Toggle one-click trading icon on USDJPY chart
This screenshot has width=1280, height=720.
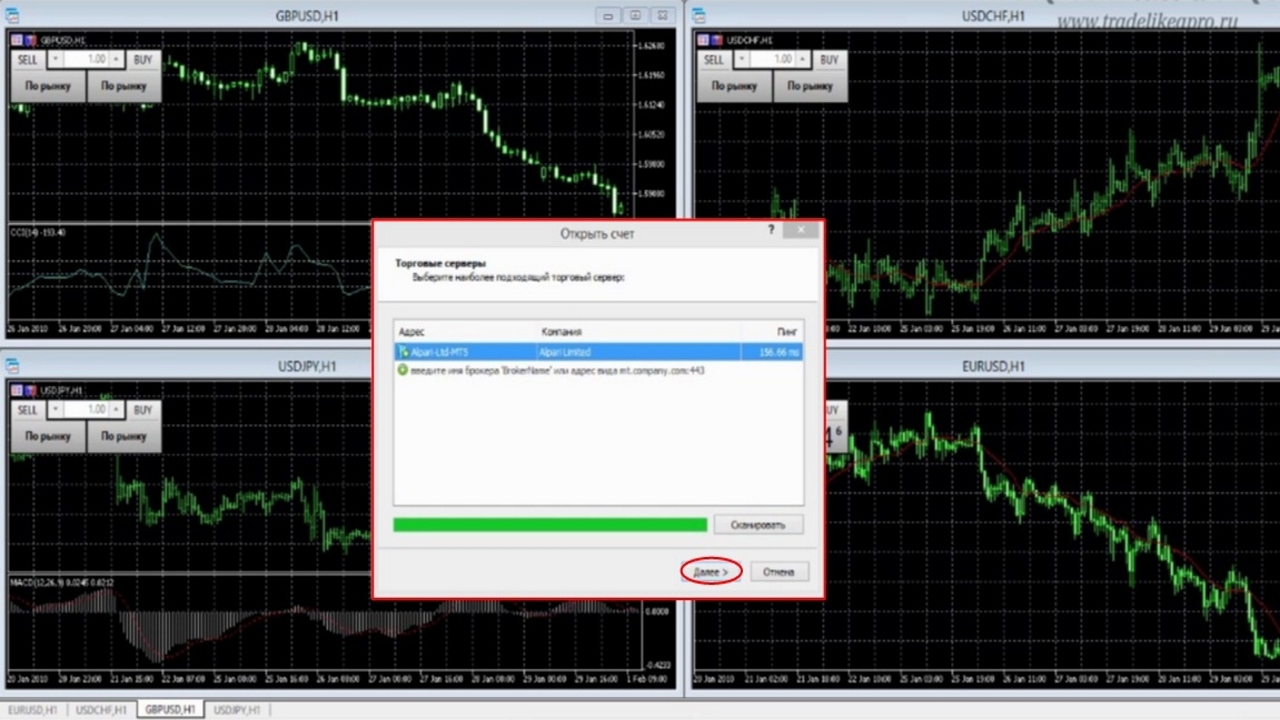coord(18,390)
